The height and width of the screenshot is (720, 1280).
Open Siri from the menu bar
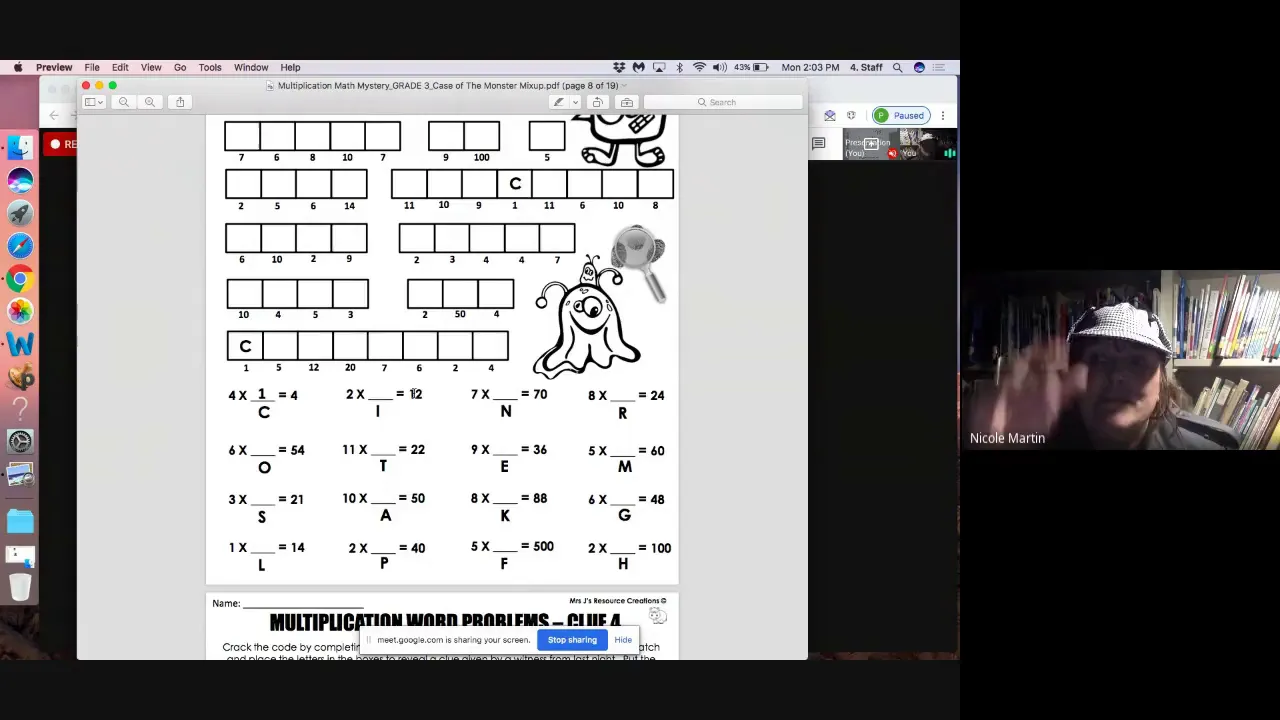coord(919,67)
